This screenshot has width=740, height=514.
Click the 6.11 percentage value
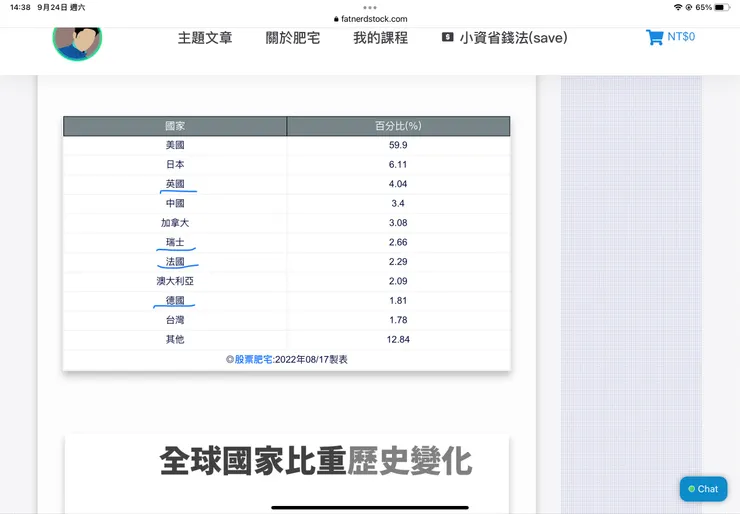pos(398,165)
